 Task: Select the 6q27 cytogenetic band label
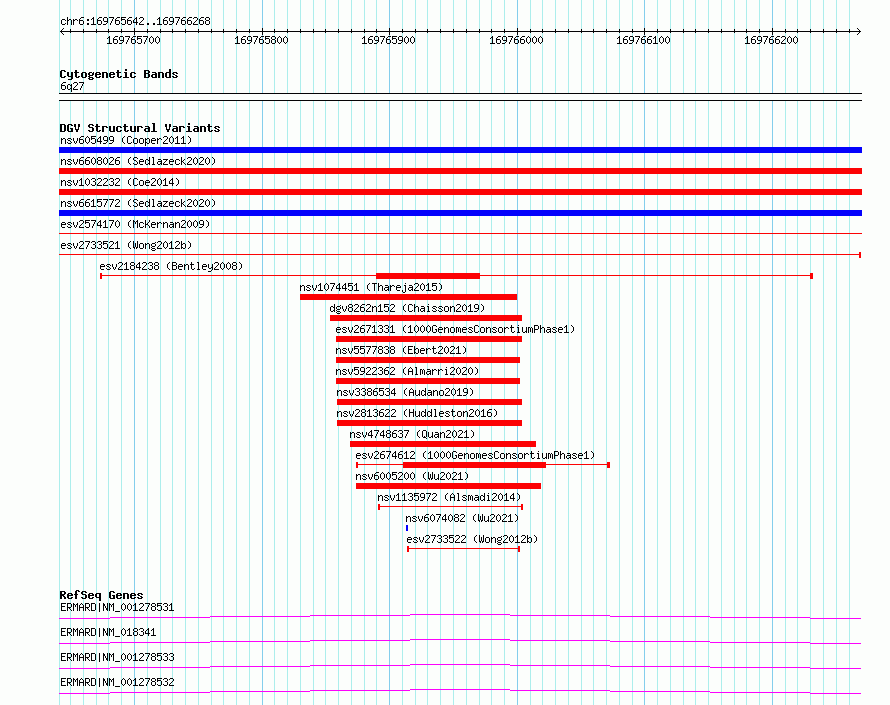[72, 86]
